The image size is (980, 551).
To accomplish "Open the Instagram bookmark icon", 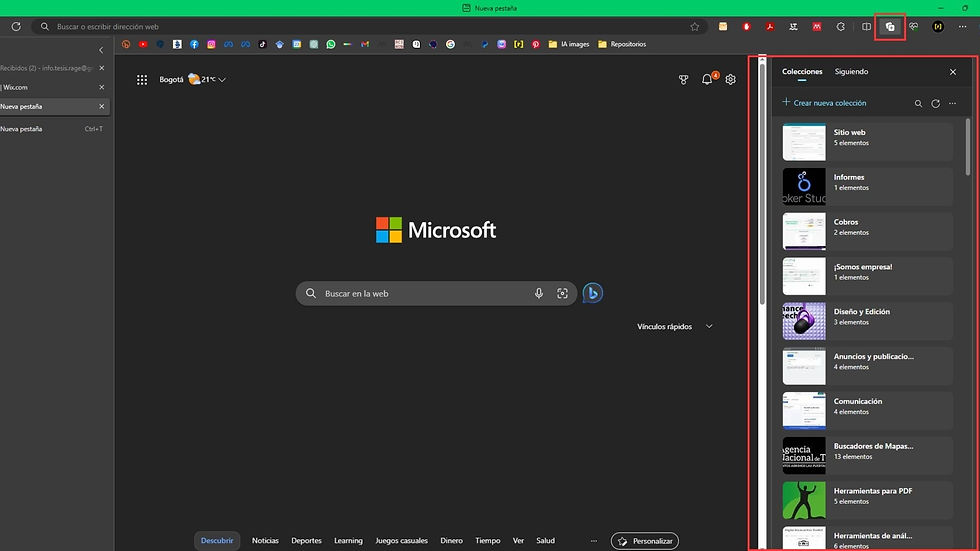I will pos(211,44).
